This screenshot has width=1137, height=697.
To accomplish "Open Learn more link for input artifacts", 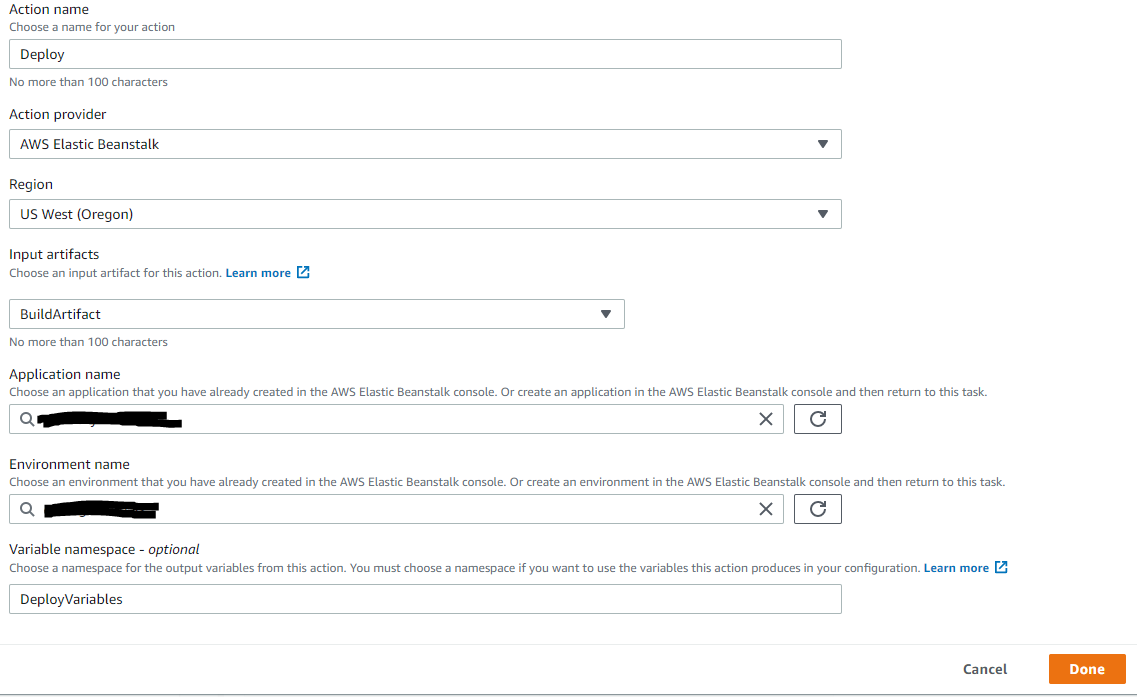I will pyautogui.click(x=258, y=273).
